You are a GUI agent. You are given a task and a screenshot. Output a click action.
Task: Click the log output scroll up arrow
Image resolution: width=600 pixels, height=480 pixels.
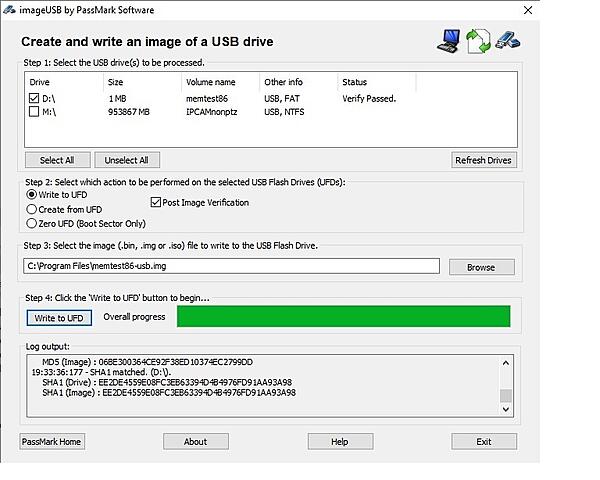506,363
